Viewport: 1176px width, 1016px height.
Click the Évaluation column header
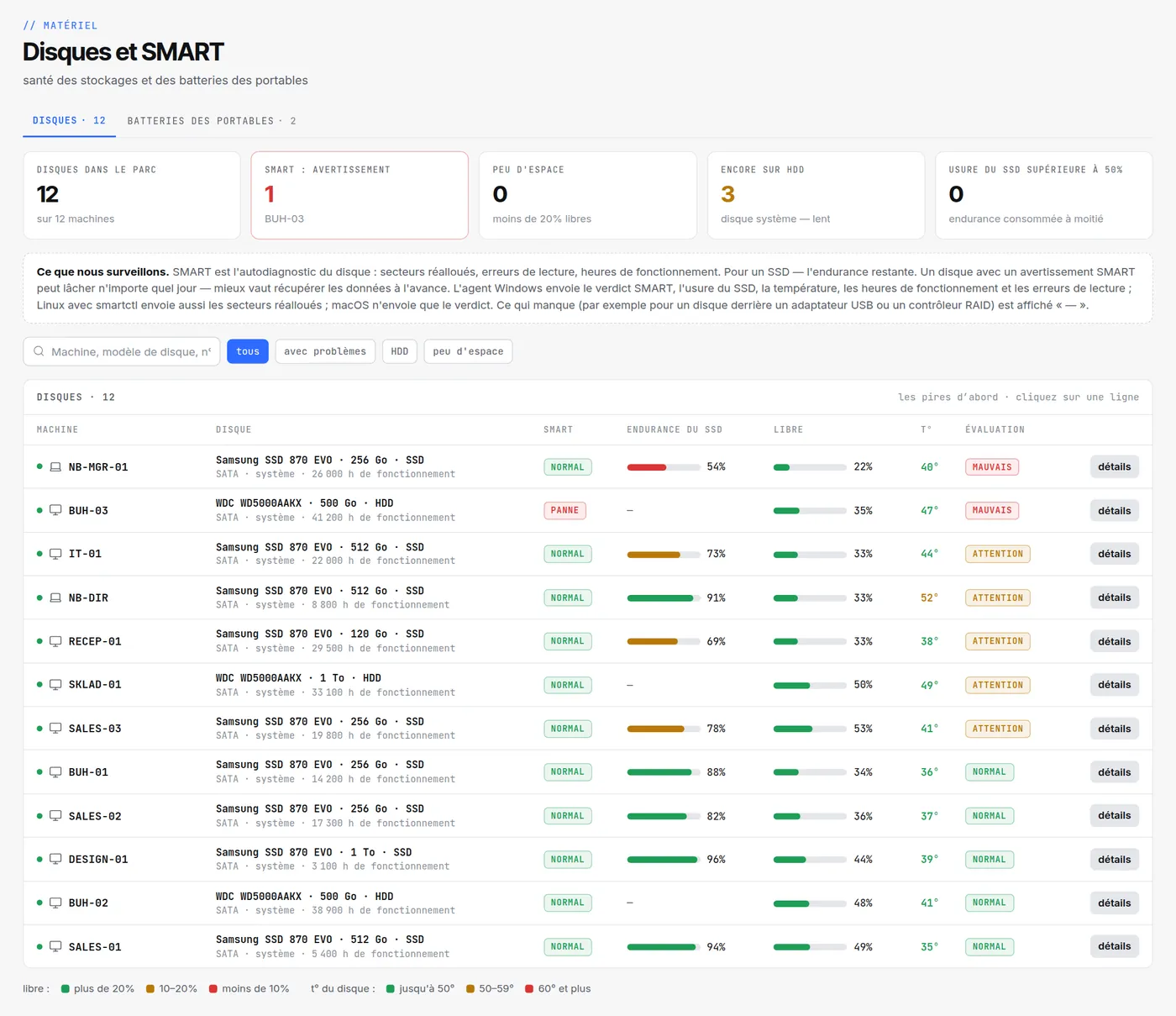pos(995,429)
